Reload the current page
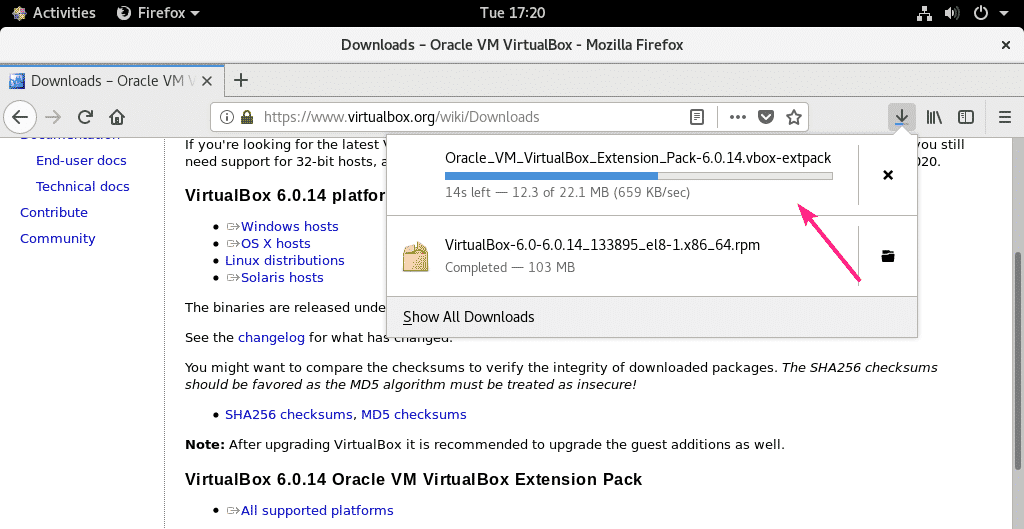The height and width of the screenshot is (529, 1024). click(x=86, y=117)
